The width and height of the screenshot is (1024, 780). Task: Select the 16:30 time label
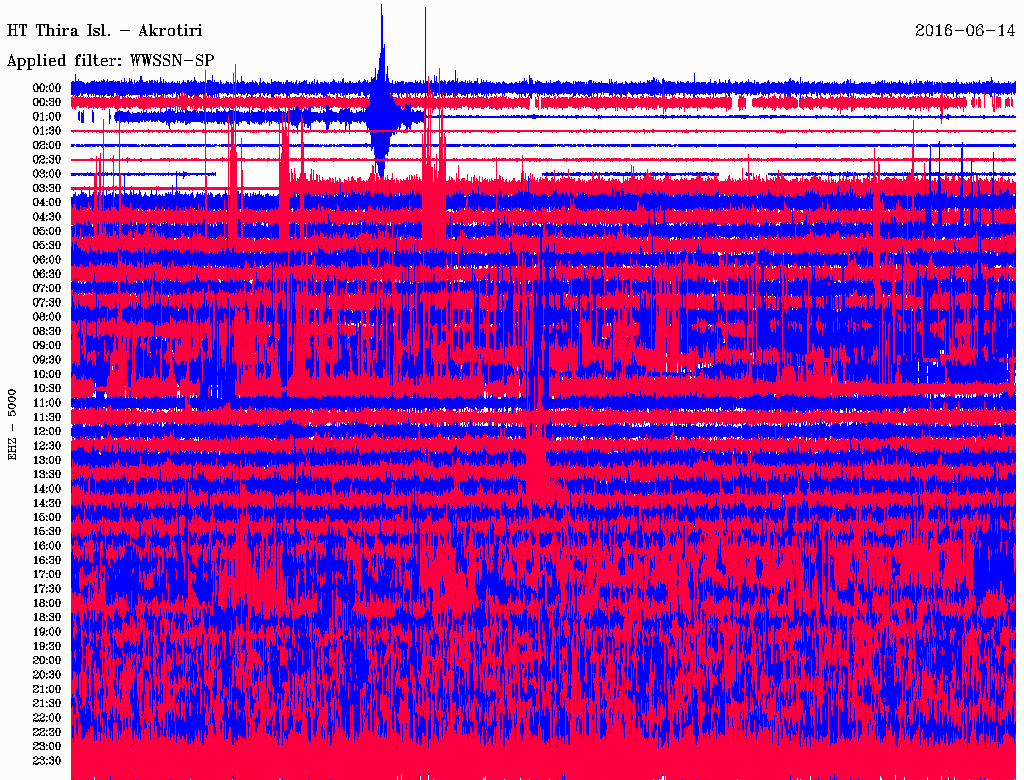click(x=47, y=561)
